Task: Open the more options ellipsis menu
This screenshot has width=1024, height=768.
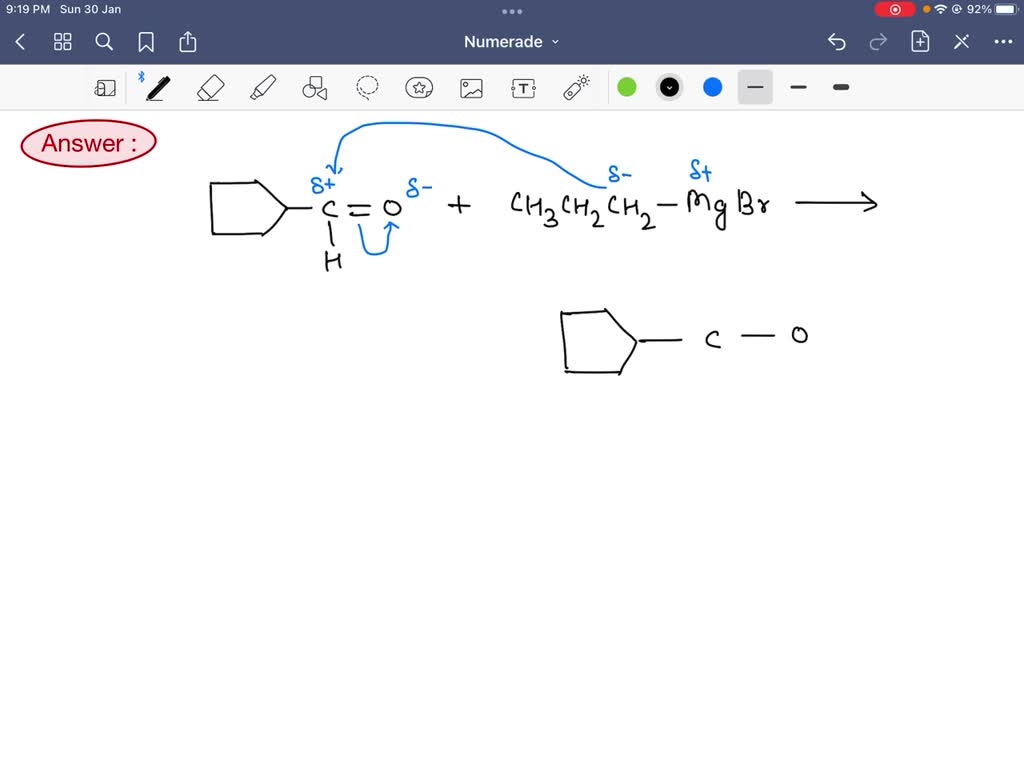Action: click(1003, 42)
